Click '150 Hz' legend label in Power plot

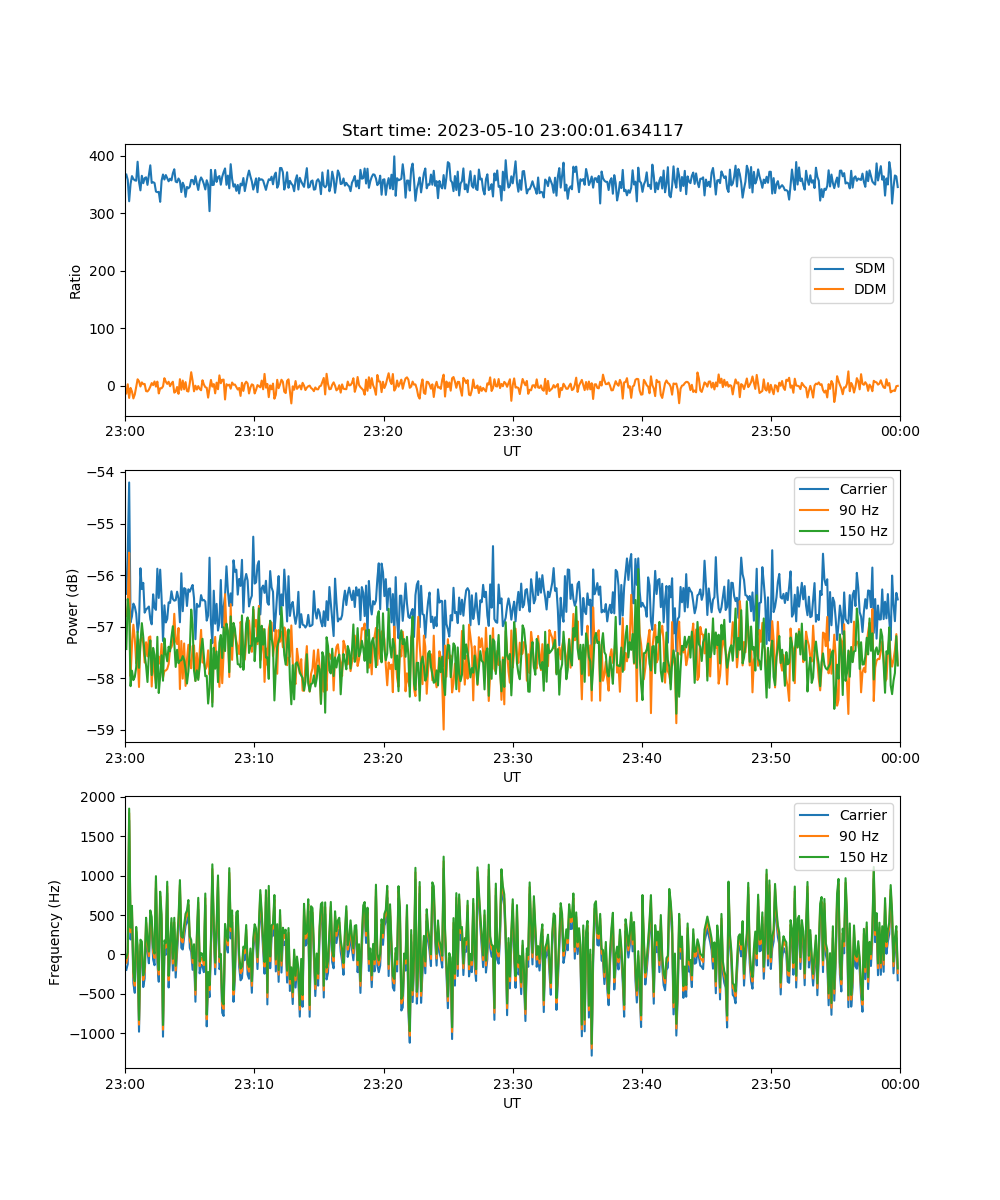point(862,531)
